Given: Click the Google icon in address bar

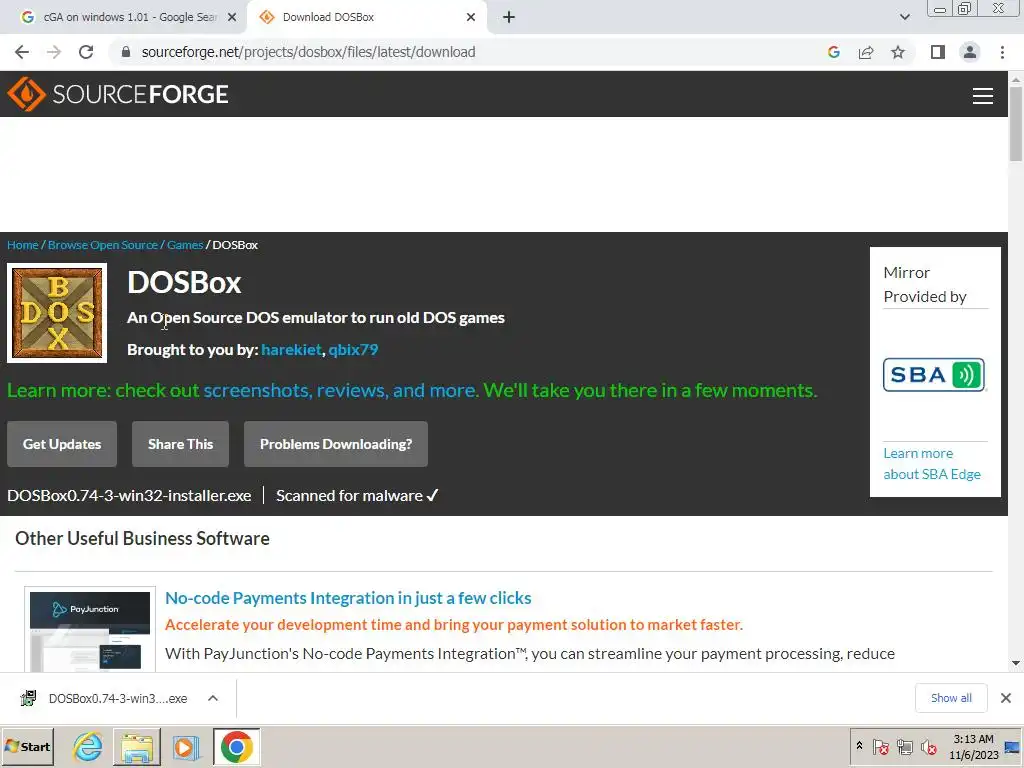Looking at the screenshot, I should click(x=833, y=52).
